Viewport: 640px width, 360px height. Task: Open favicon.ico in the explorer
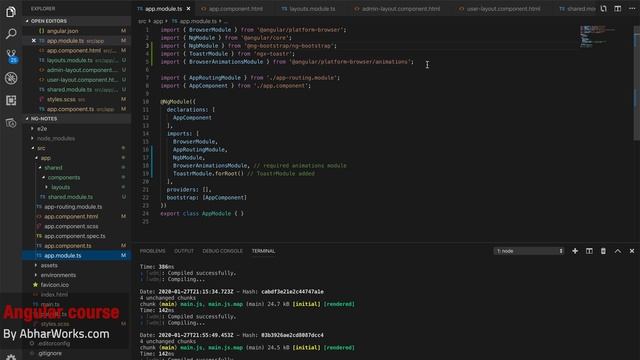pos(76,285)
